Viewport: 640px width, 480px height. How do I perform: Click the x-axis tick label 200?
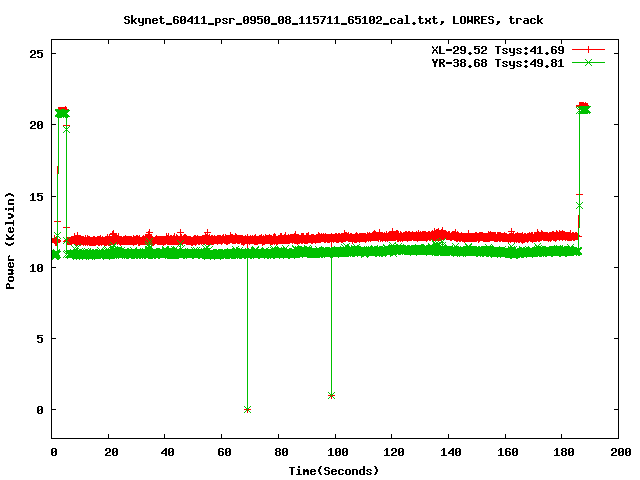tap(621, 452)
